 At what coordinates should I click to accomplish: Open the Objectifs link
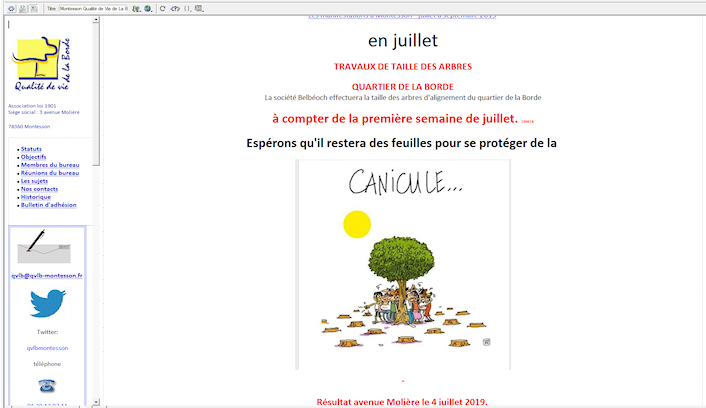pos(33,157)
